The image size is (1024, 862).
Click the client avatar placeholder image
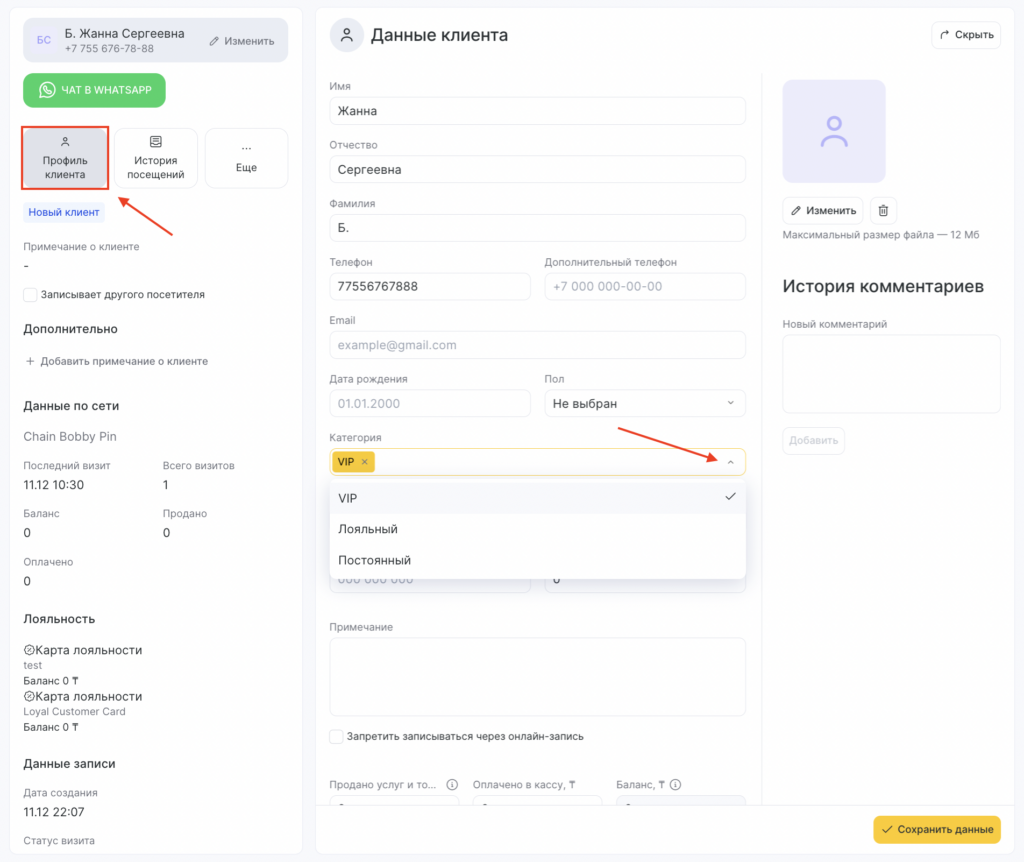point(834,131)
